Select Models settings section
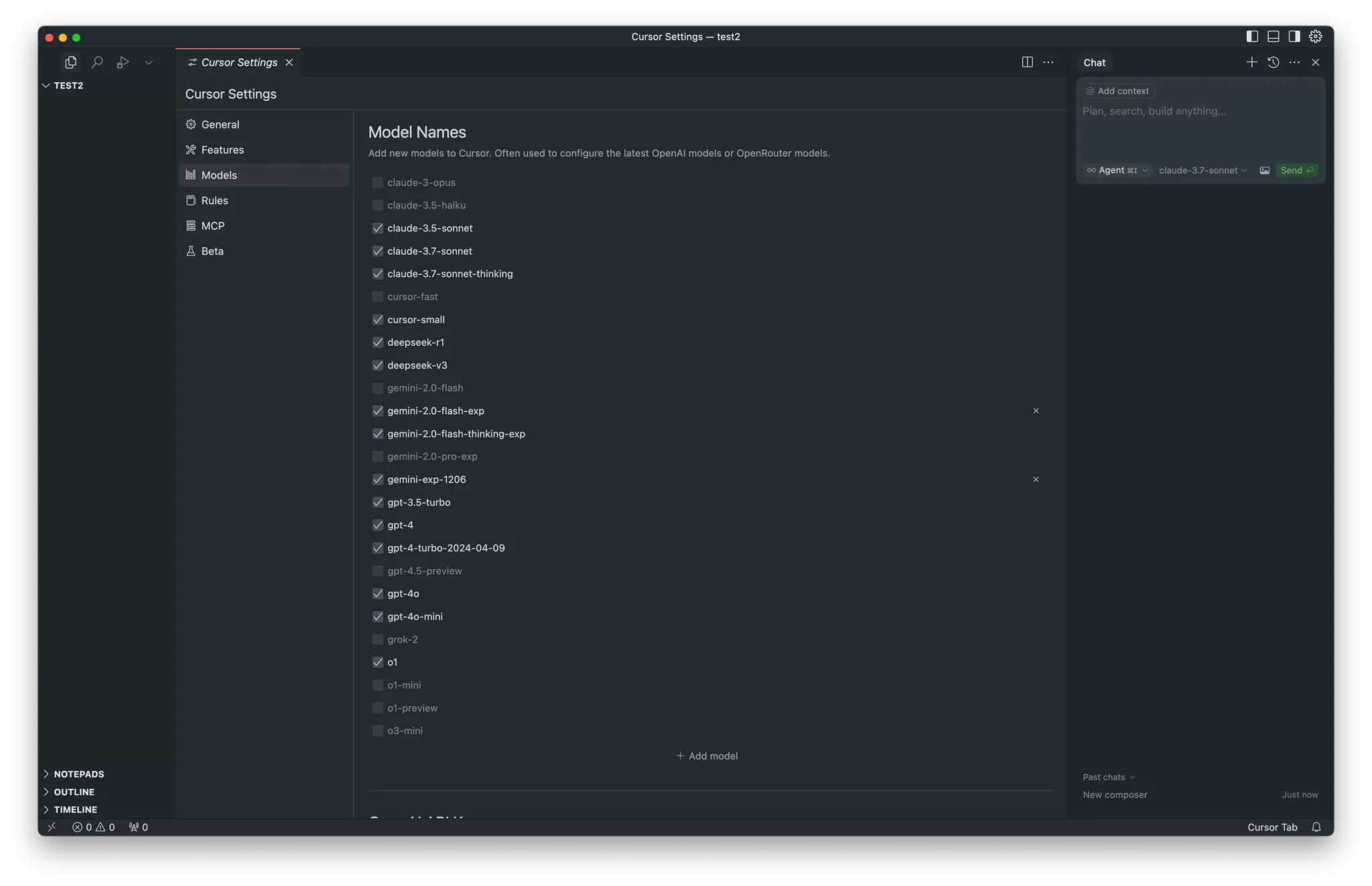This screenshot has width=1372, height=886. coord(264,175)
